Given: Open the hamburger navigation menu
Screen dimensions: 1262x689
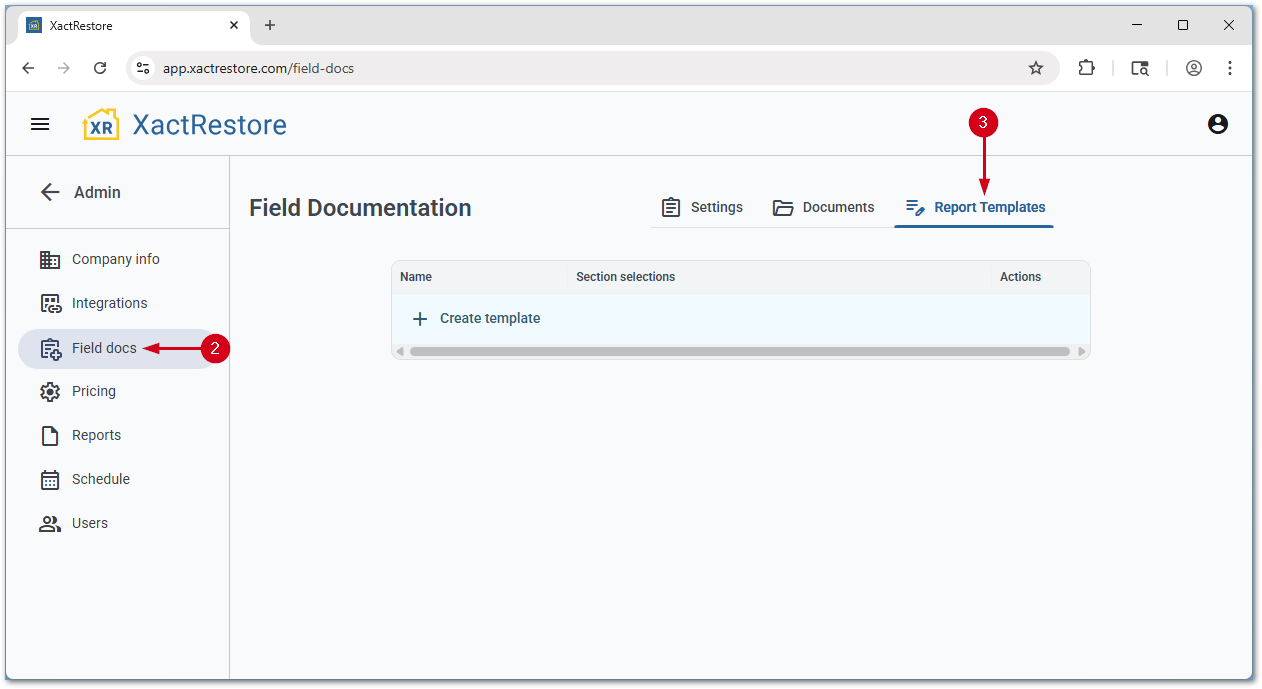Looking at the screenshot, I should pyautogui.click(x=40, y=124).
